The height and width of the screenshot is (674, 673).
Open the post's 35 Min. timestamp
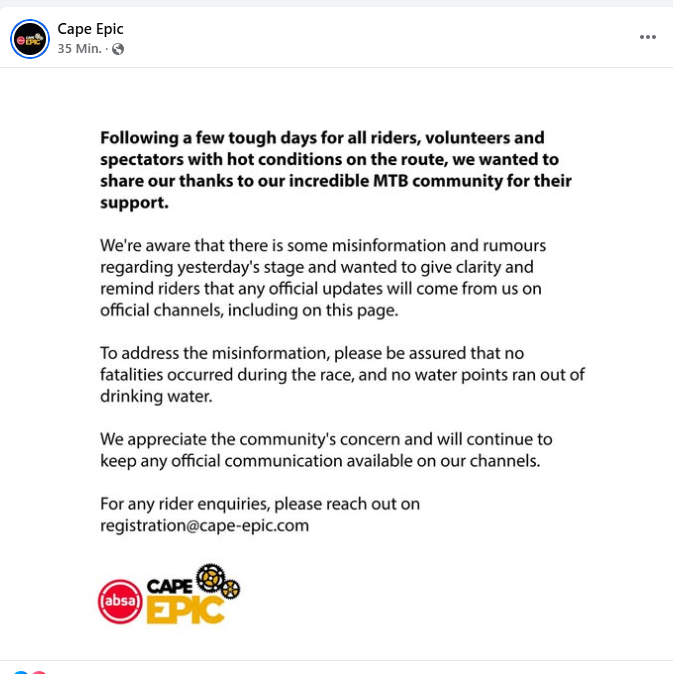(79, 48)
